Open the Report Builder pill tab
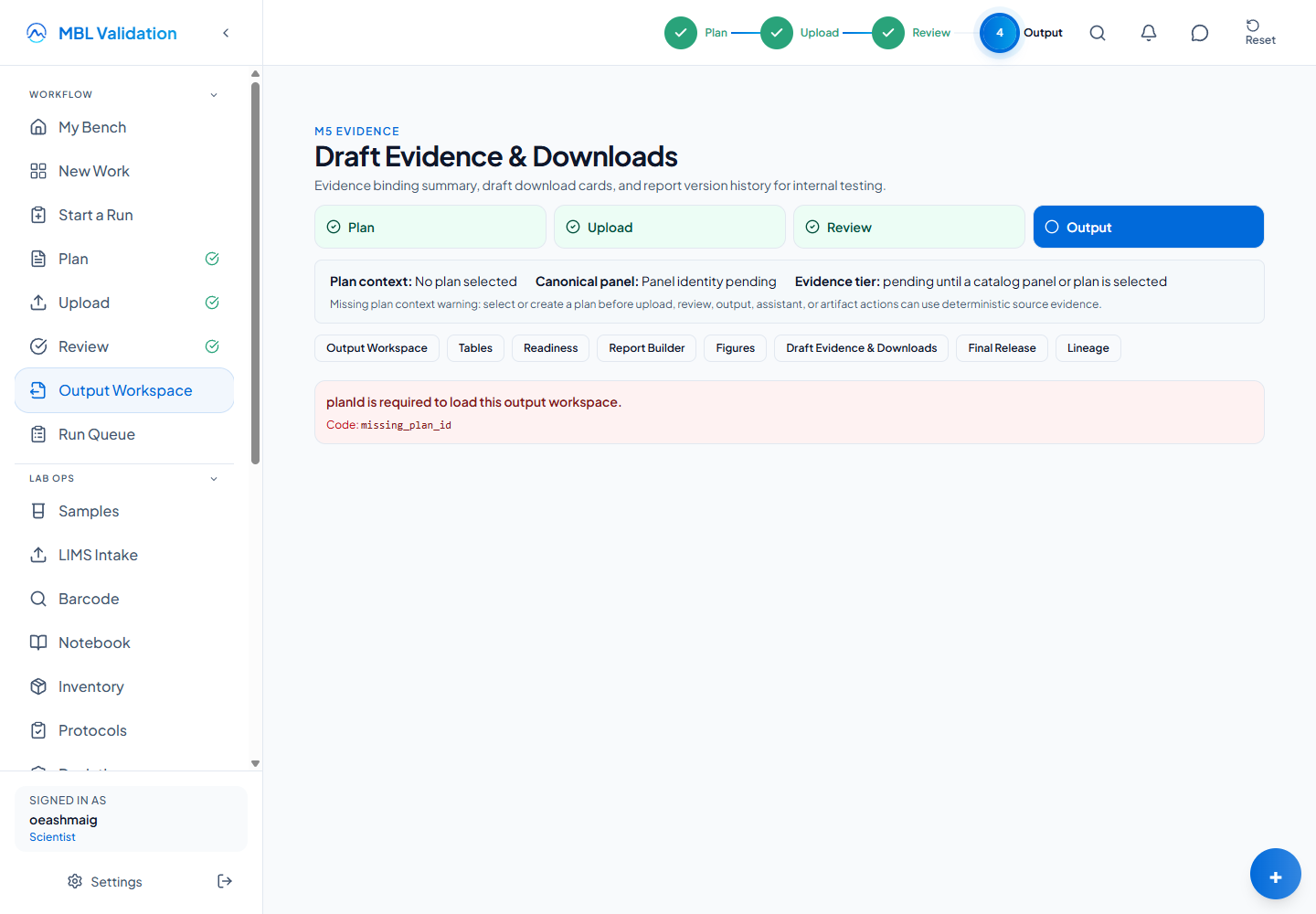 click(x=647, y=348)
